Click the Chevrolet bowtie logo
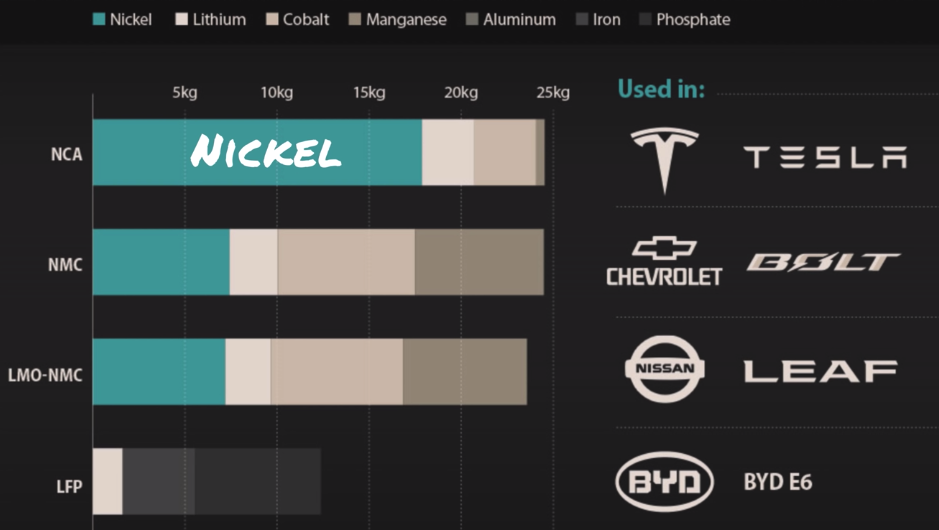This screenshot has width=939, height=530. point(664,249)
